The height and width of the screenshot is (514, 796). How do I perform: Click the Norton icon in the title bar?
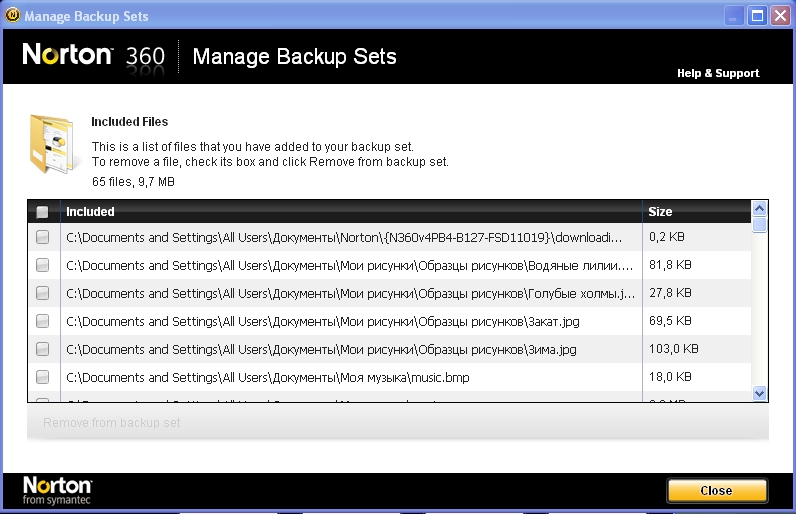(12, 15)
